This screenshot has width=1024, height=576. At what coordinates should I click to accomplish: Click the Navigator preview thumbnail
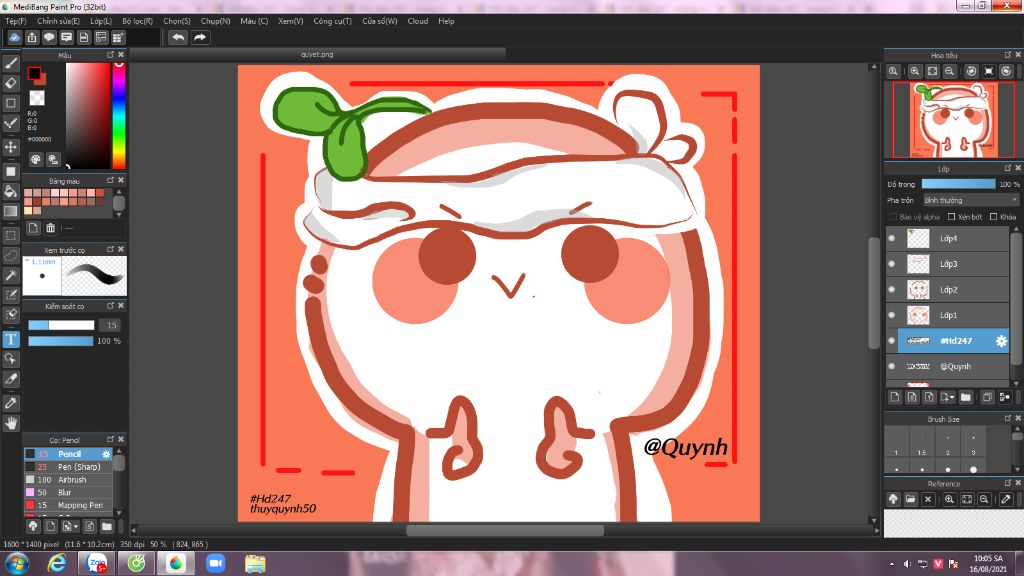pyautogui.click(x=954, y=120)
